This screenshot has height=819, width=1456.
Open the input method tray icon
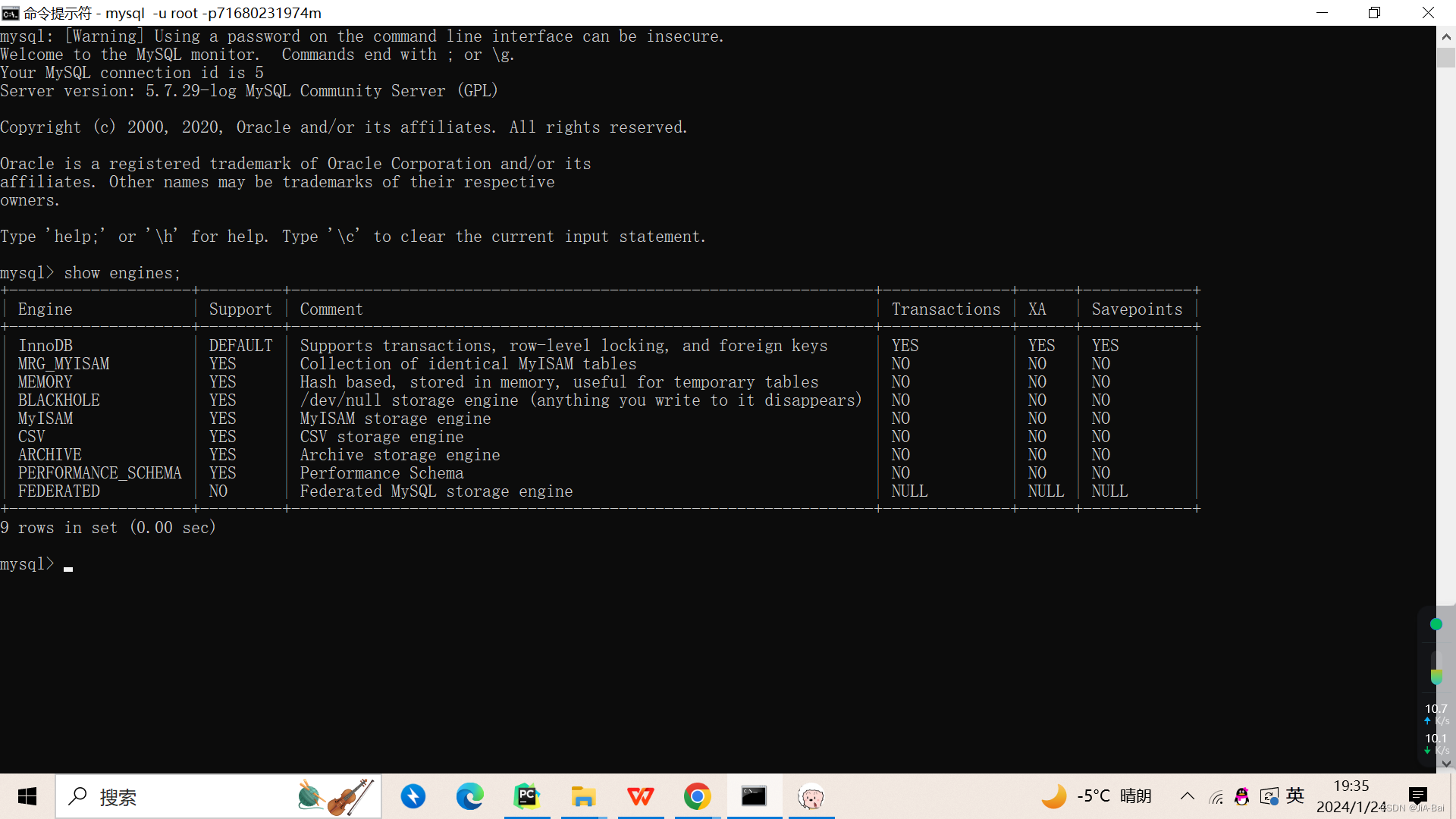pyautogui.click(x=1269, y=796)
